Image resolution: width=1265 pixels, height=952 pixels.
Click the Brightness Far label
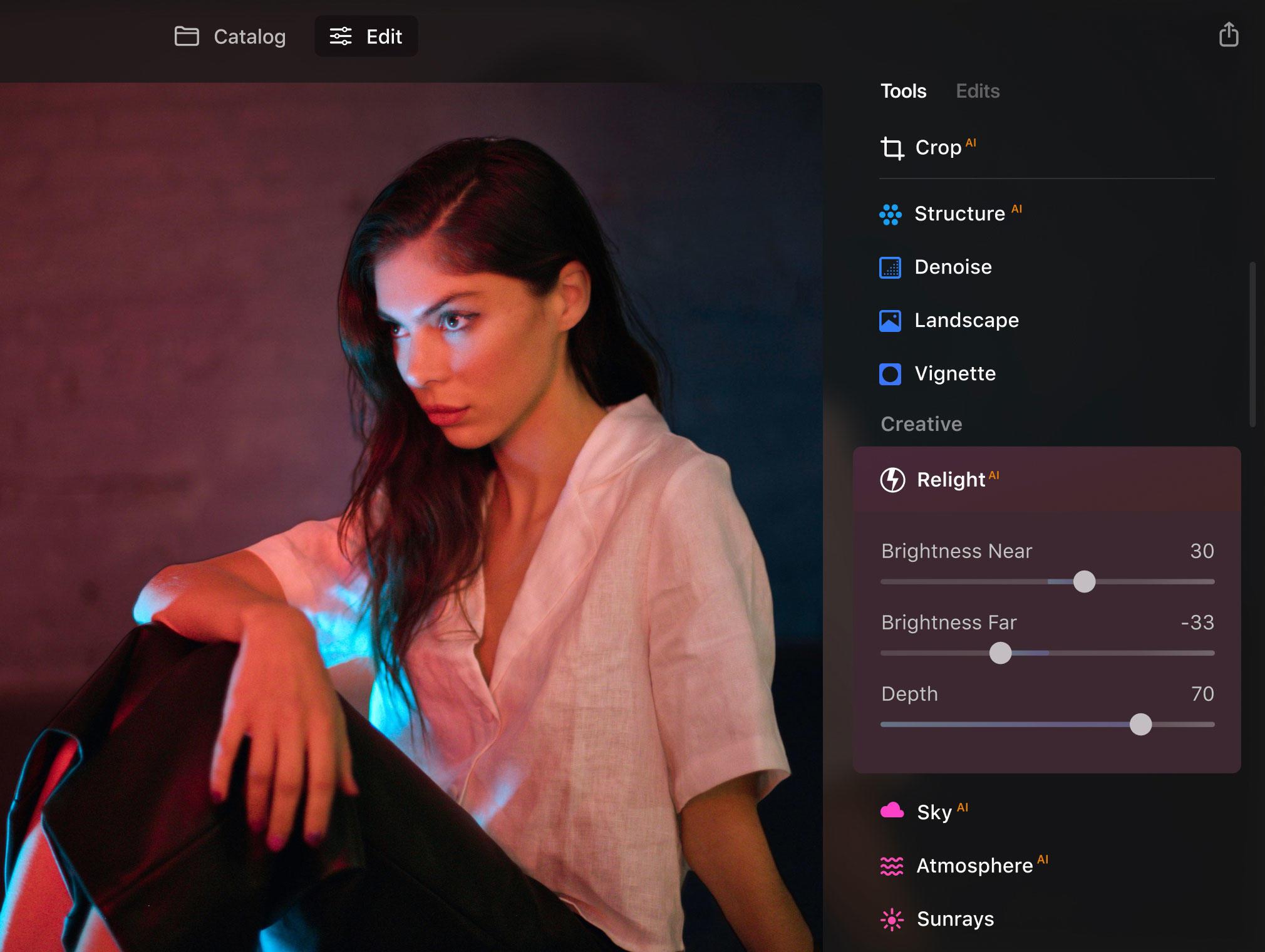click(x=949, y=623)
